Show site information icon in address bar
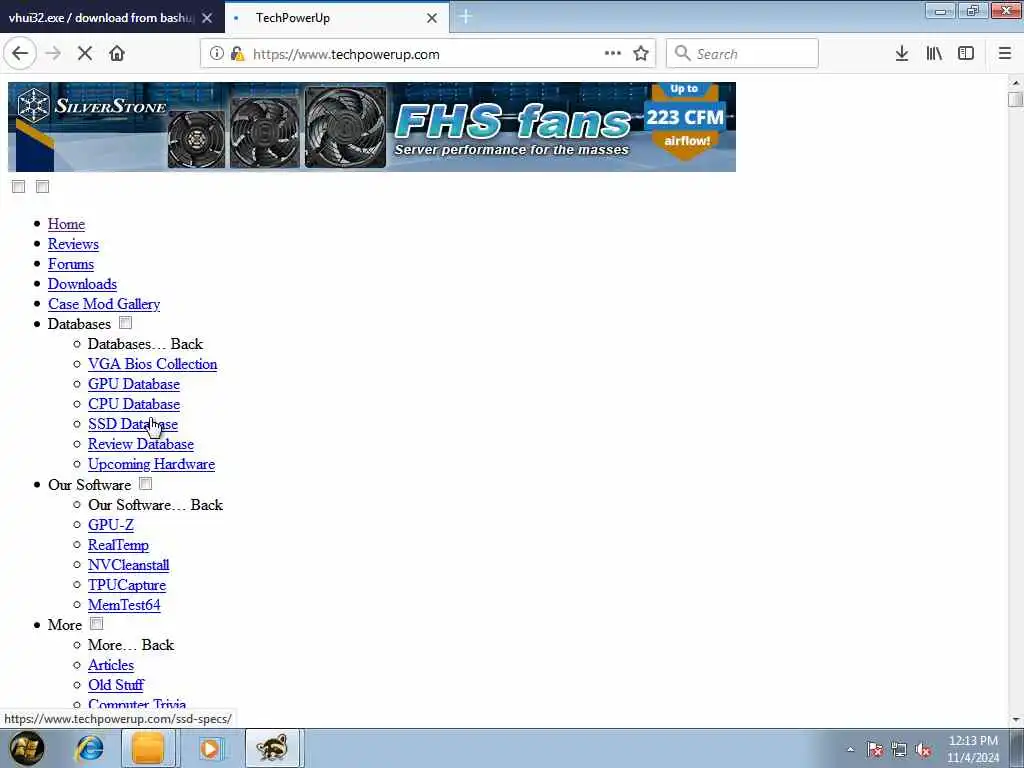The image size is (1024, 768). point(216,54)
